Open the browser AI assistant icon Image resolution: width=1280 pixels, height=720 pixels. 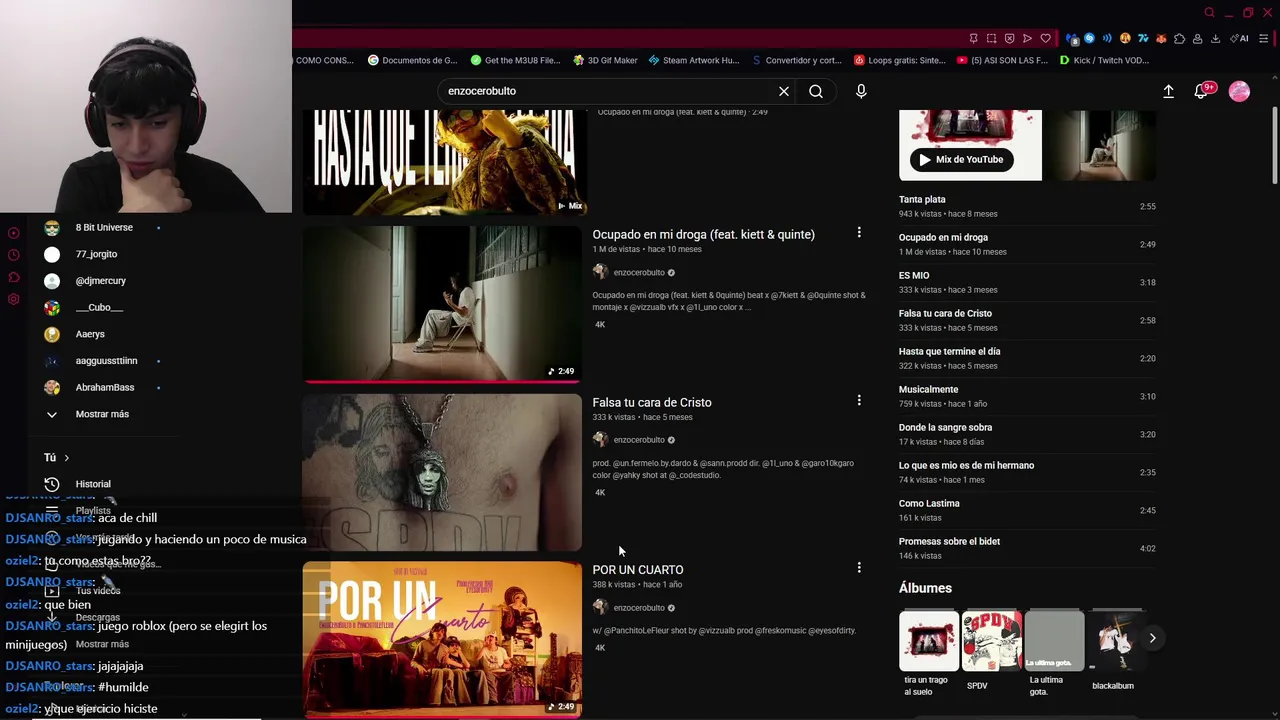click(1239, 39)
